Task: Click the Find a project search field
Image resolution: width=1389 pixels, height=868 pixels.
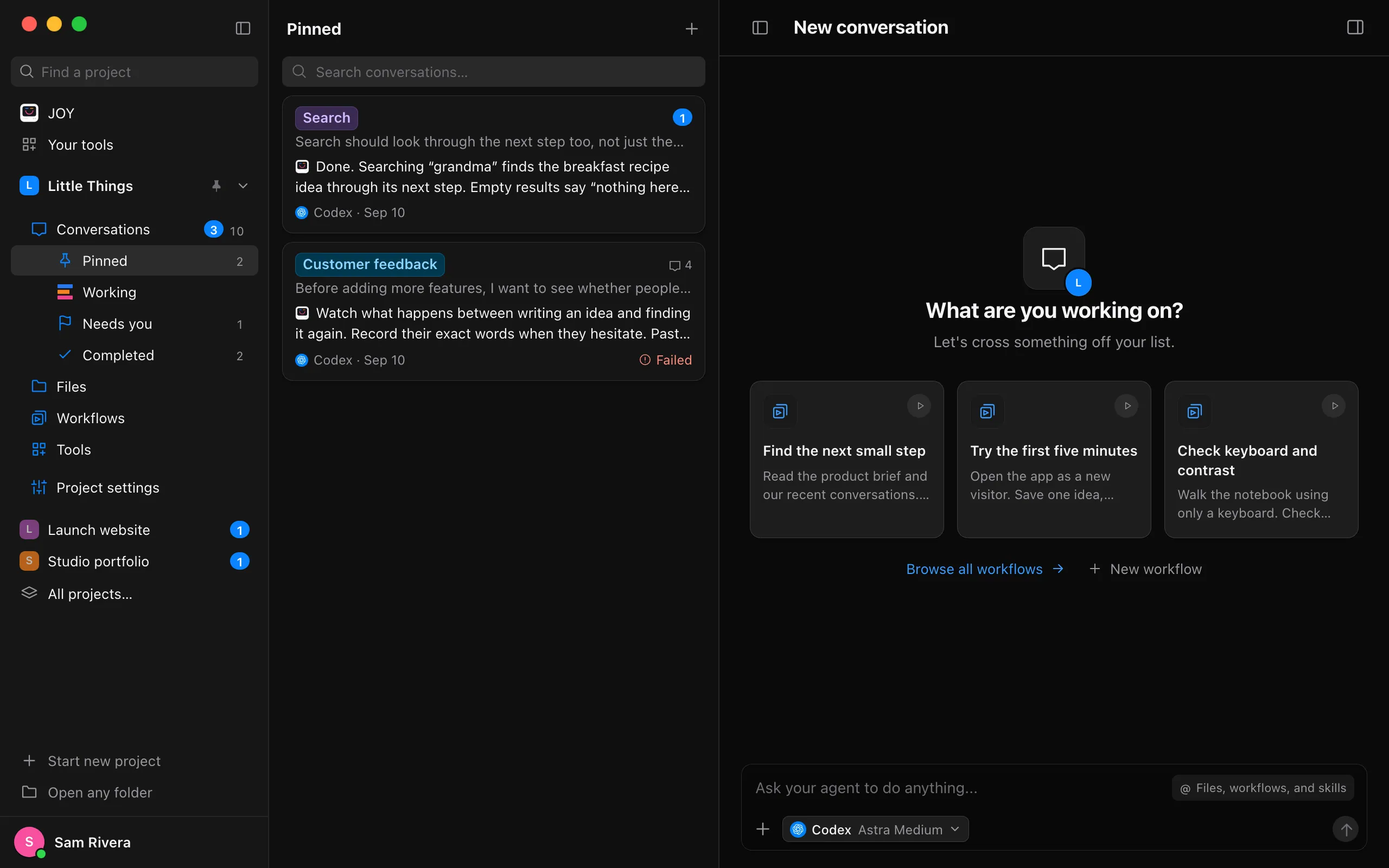Action: 135,72
